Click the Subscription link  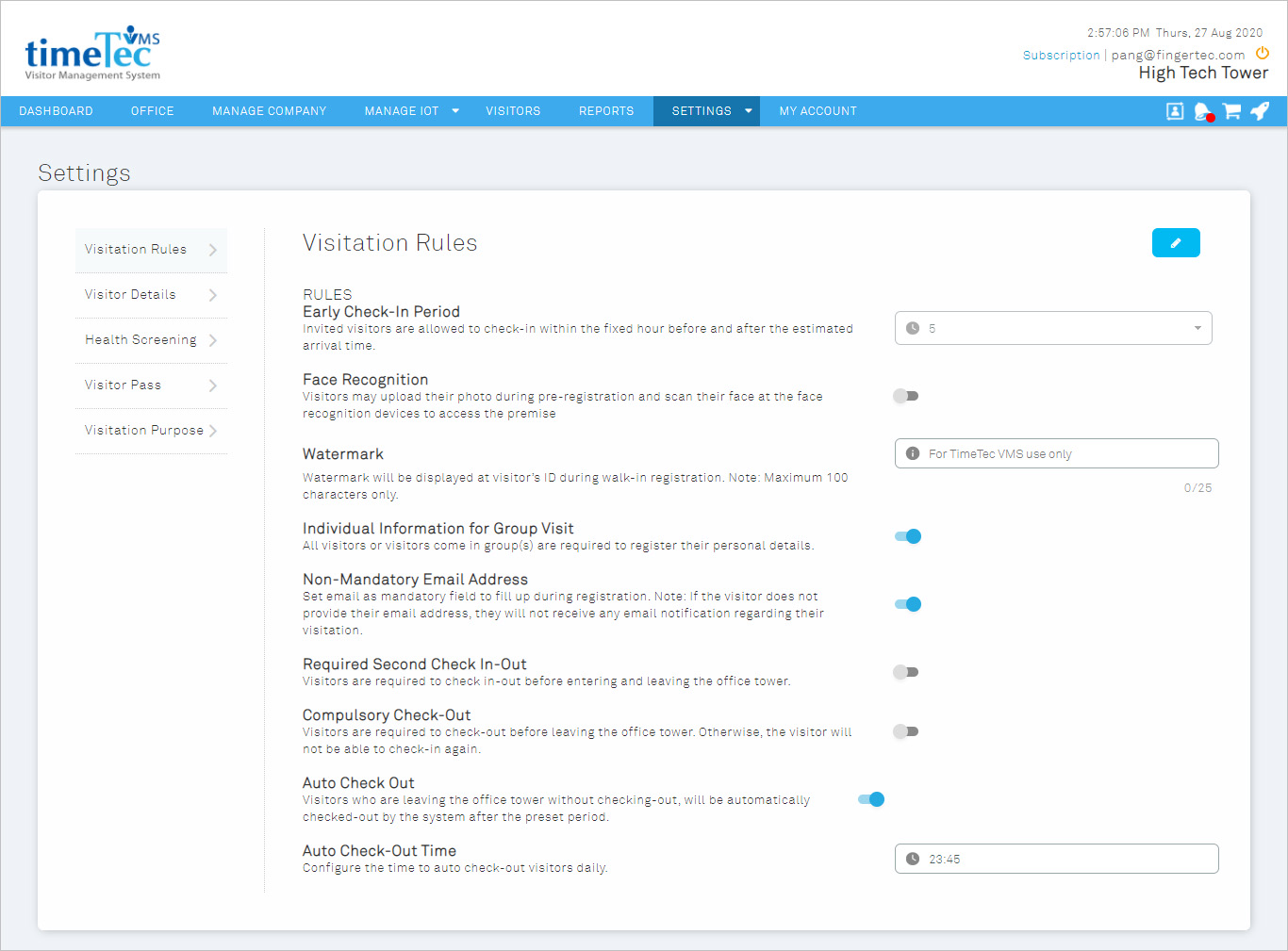[x=1062, y=56]
